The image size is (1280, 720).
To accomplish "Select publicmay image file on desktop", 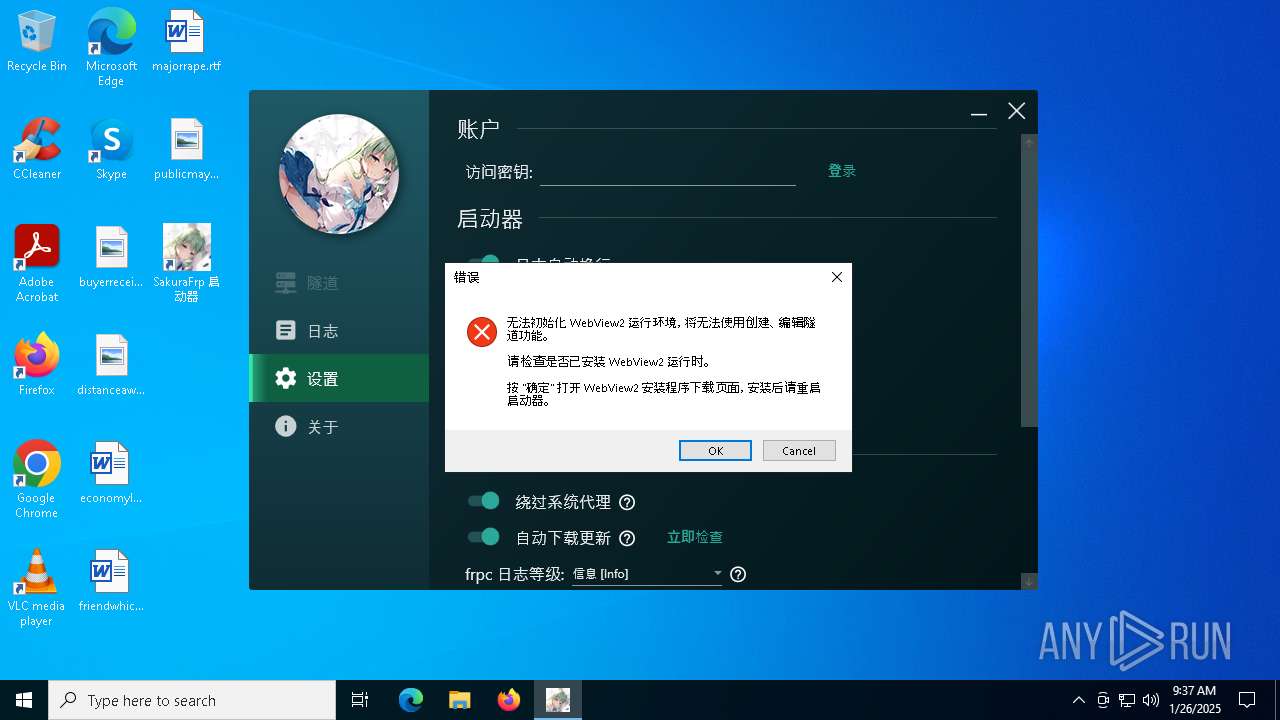I will [186, 149].
